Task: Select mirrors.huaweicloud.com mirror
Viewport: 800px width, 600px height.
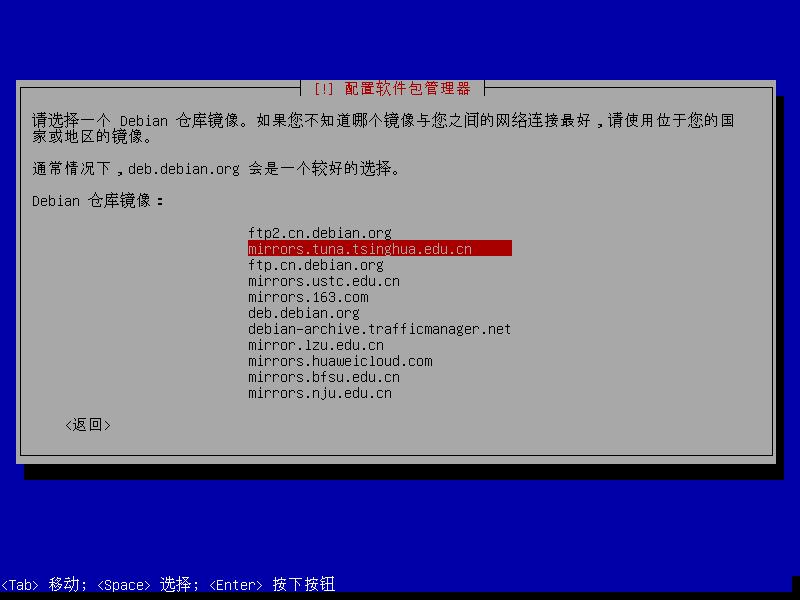Action: 340,361
